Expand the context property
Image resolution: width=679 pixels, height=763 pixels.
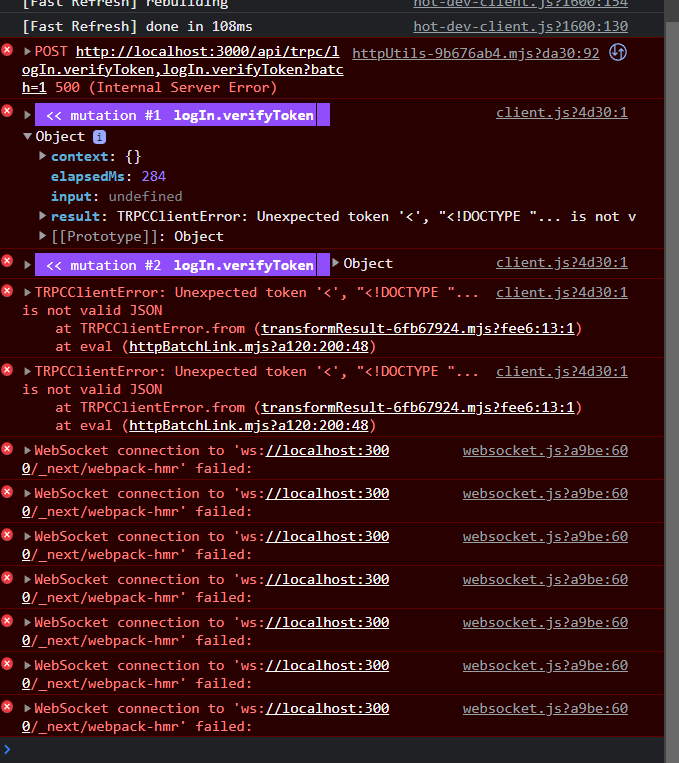click(43, 156)
